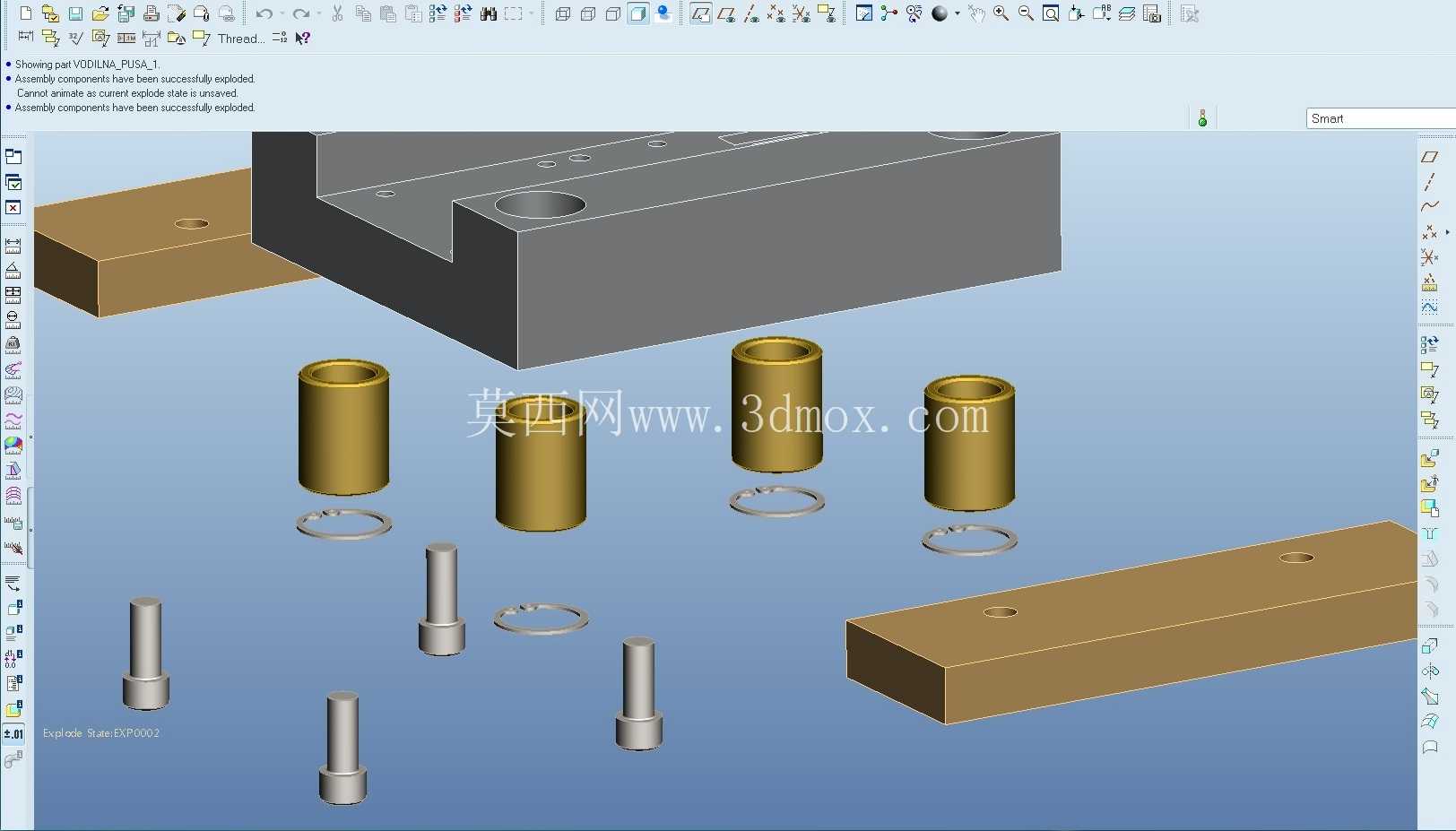This screenshot has width=1456, height=831.
Task: Open the view manager
Action: point(1152,13)
